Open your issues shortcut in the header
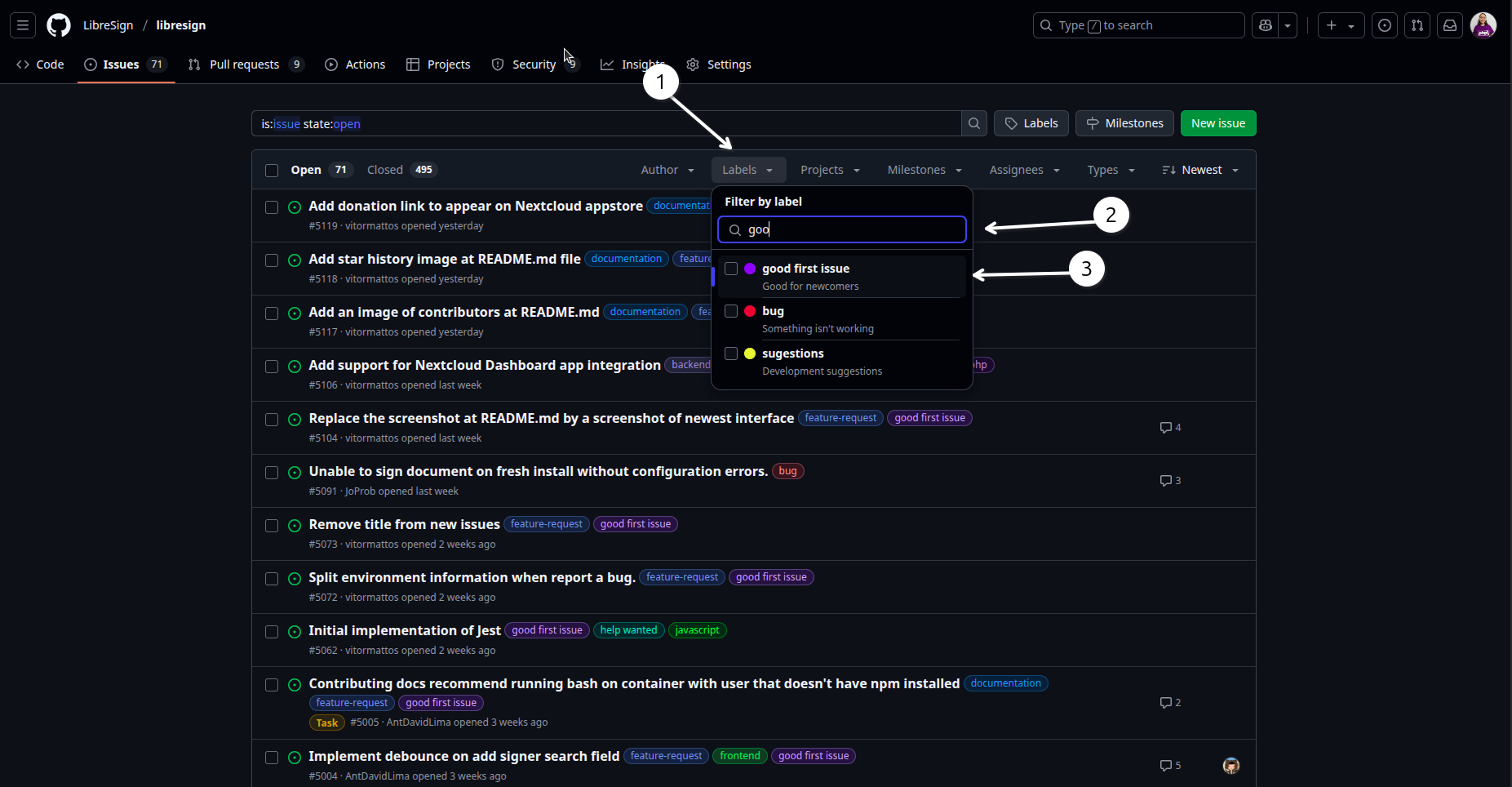The width and height of the screenshot is (1512, 787). 1385,25
